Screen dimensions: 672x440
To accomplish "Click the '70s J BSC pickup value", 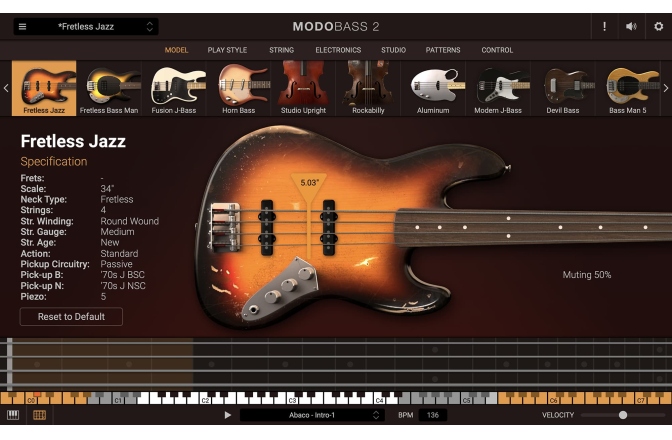I will coord(123,275).
